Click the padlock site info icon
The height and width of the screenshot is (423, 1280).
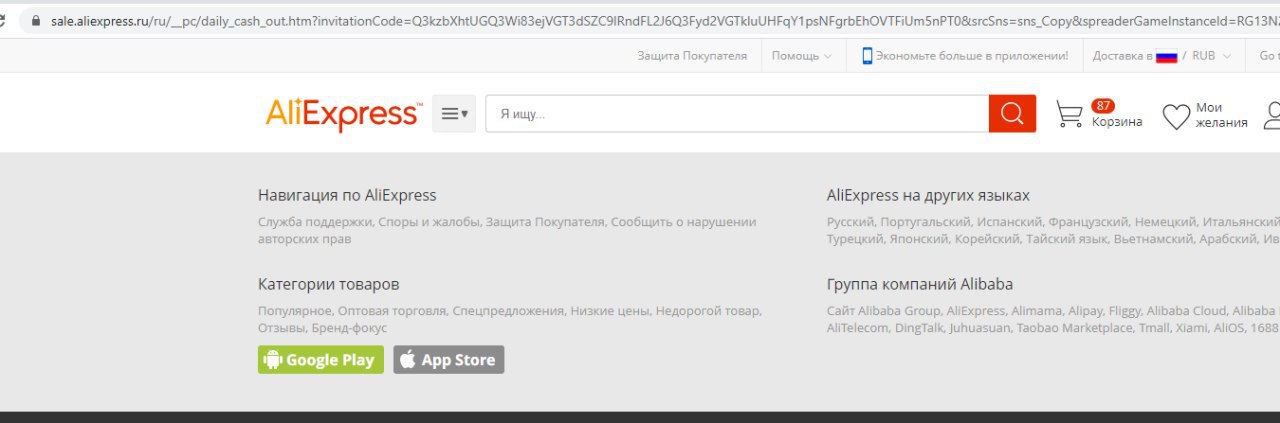[x=37, y=20]
